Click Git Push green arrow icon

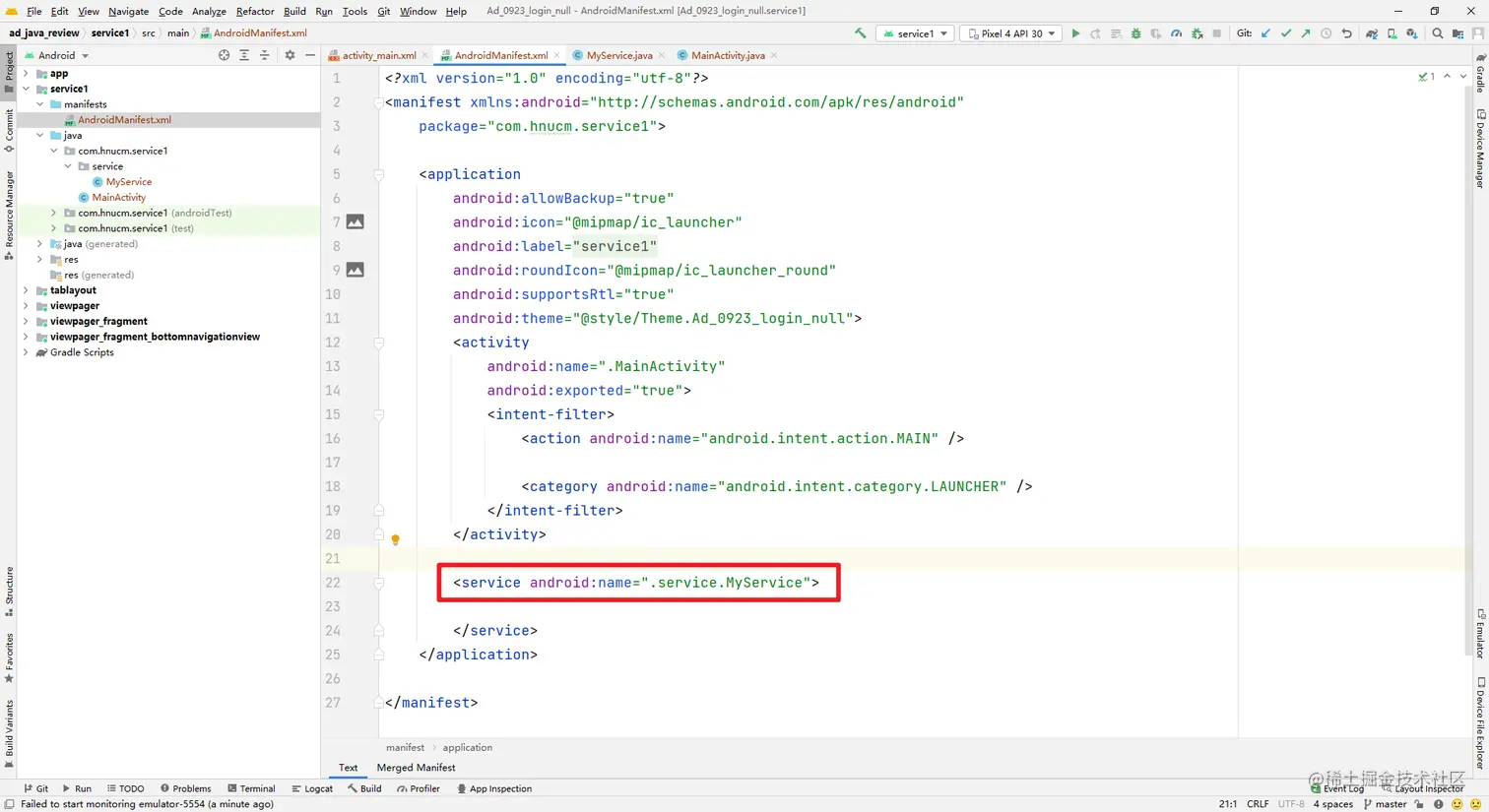(1306, 33)
